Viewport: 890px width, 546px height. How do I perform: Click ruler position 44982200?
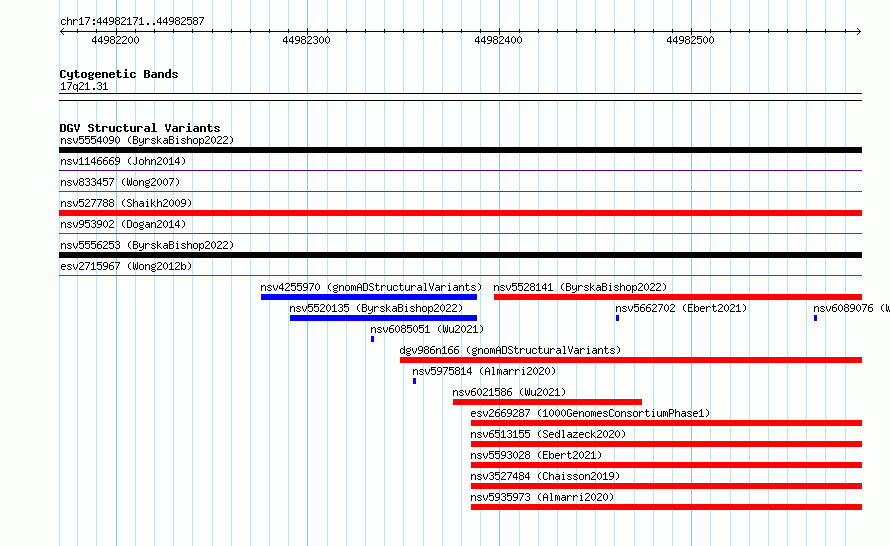coord(115,40)
